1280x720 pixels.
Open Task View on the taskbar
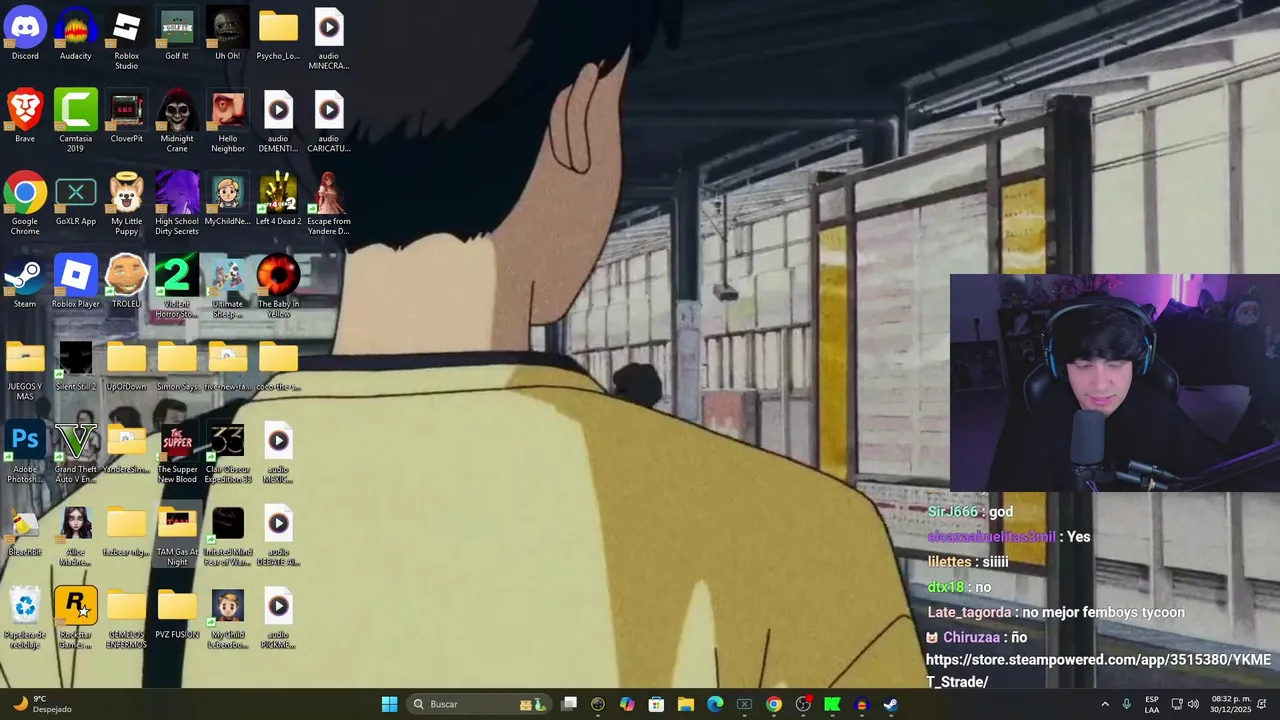coord(569,704)
